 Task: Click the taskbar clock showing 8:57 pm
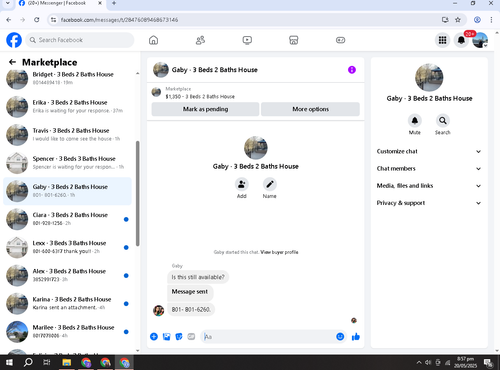point(465,362)
